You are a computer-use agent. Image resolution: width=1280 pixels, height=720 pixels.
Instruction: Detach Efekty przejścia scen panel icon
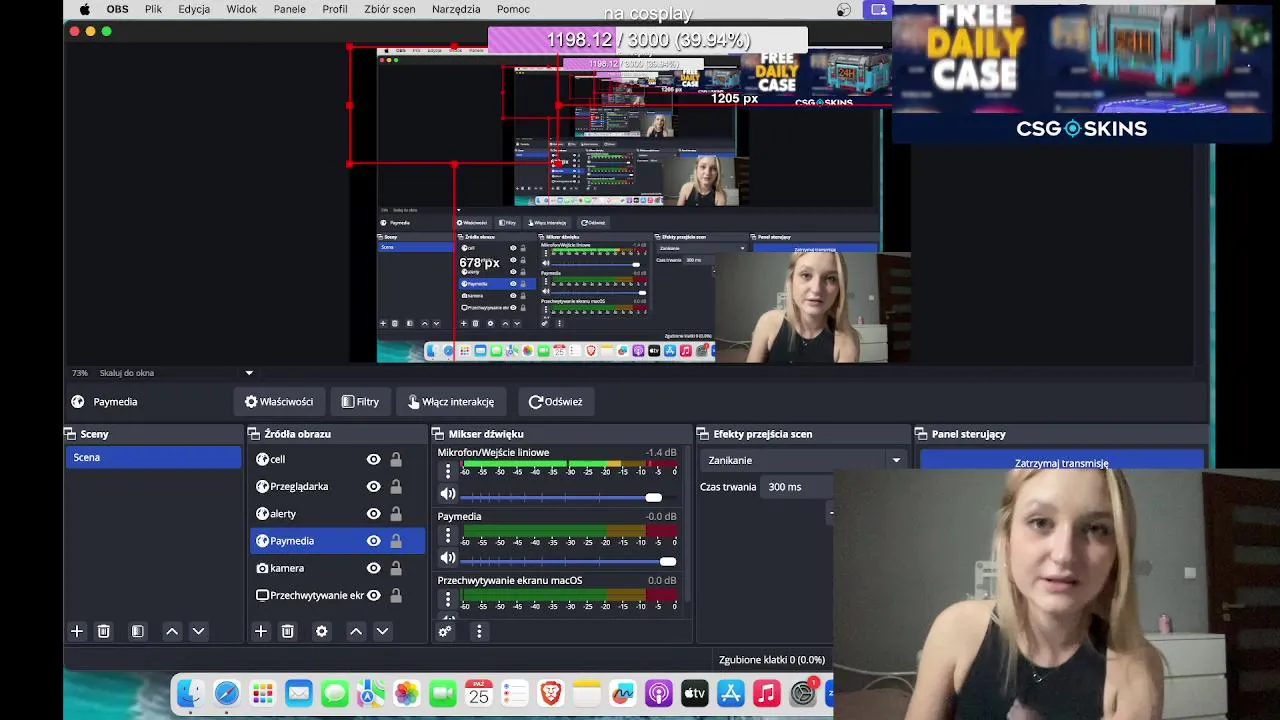pos(703,434)
